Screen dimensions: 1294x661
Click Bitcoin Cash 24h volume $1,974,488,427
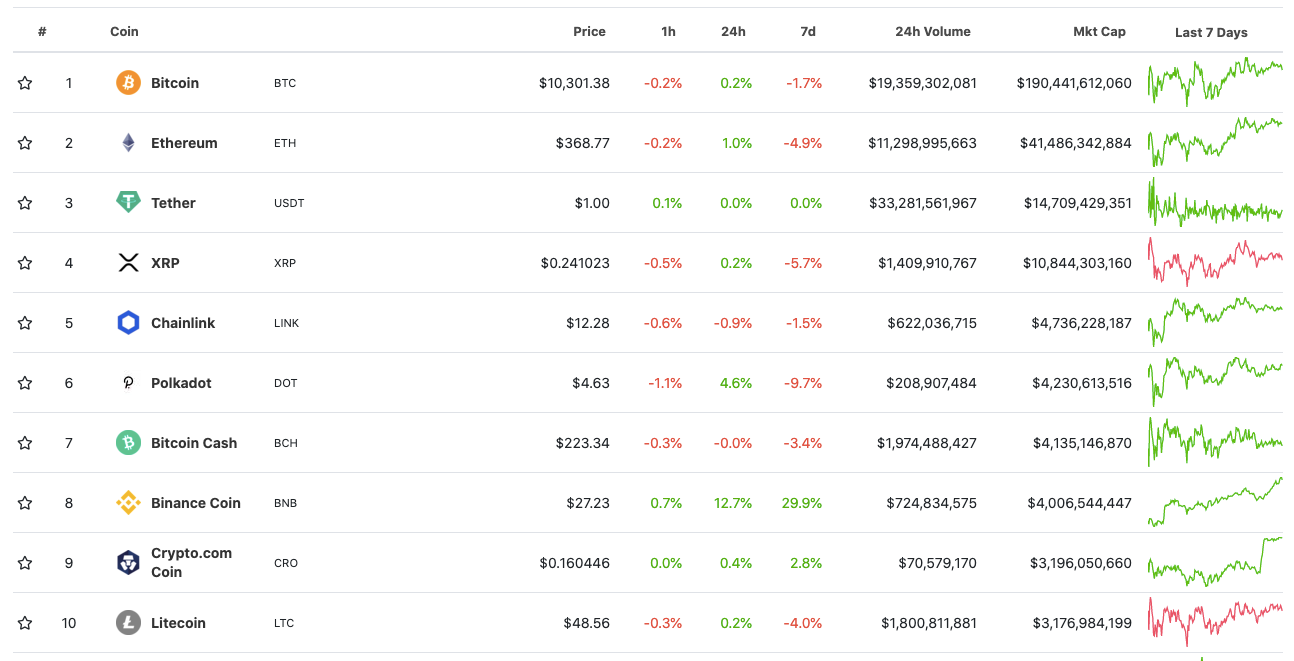tap(927, 443)
